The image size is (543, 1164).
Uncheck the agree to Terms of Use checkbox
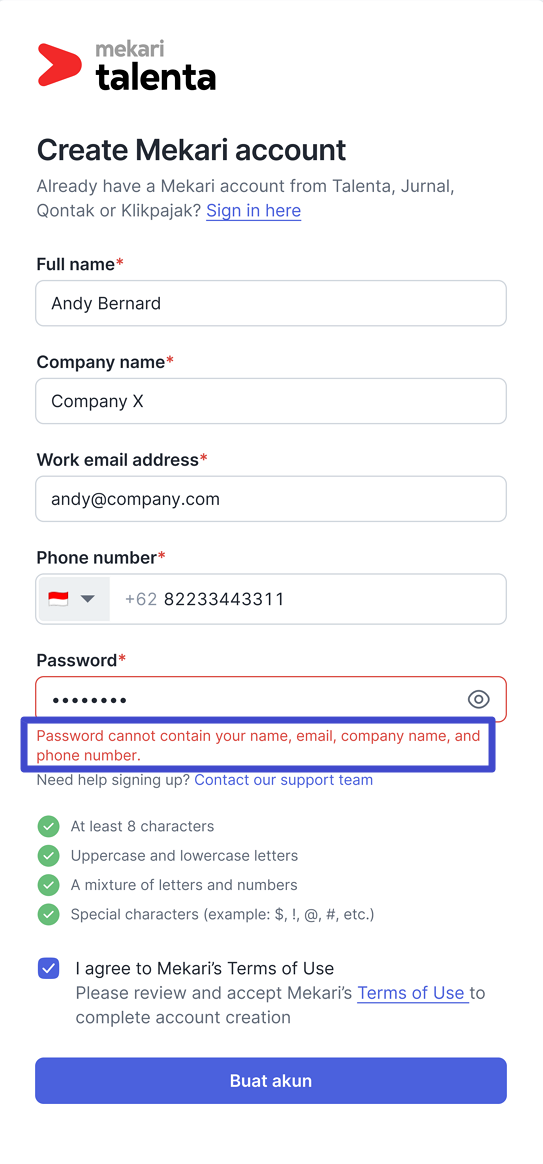(49, 968)
